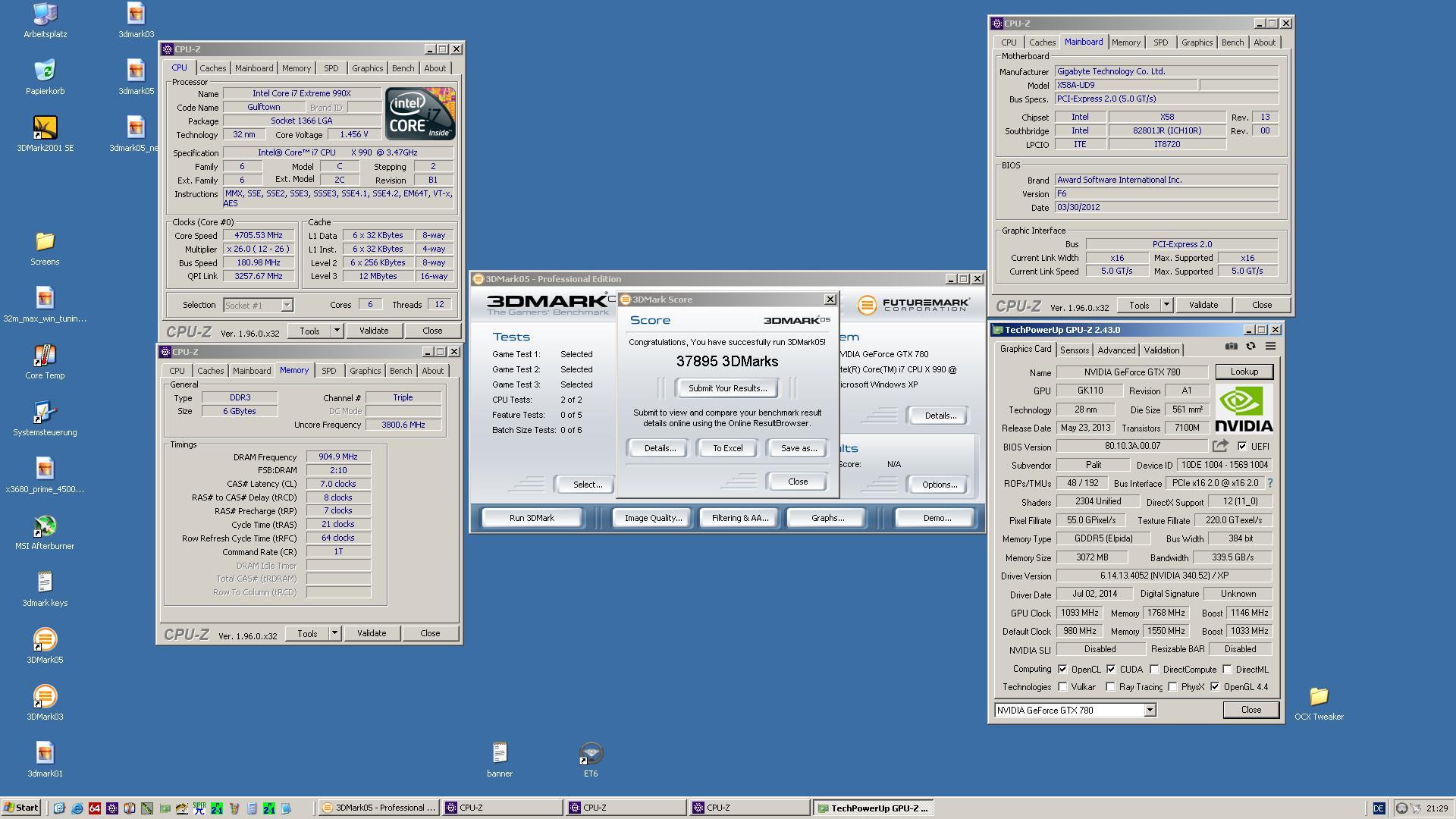Open the 3DMark2001 SE desktop shortcut
The height and width of the screenshot is (819, 1456).
(45, 128)
